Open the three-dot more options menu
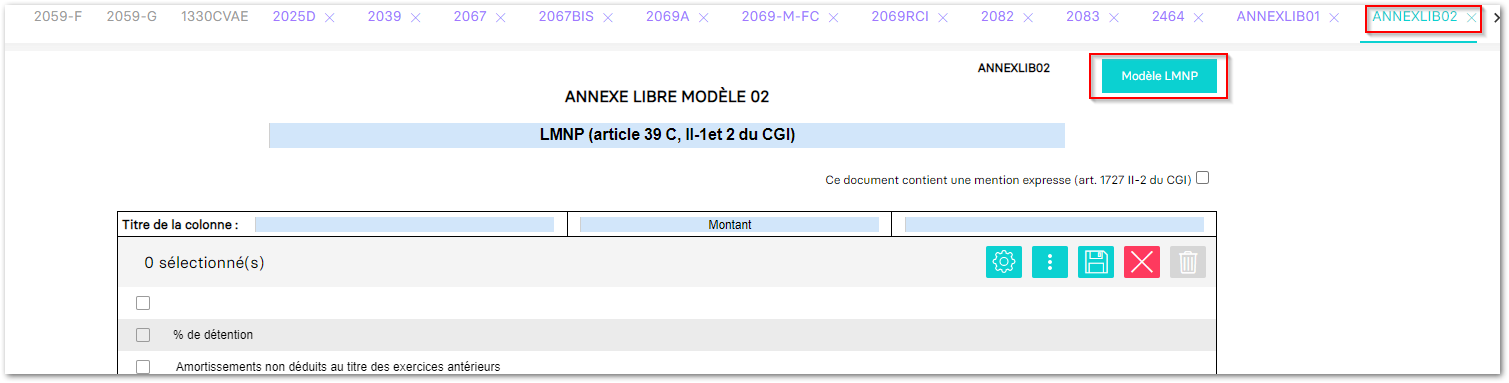 [1050, 262]
